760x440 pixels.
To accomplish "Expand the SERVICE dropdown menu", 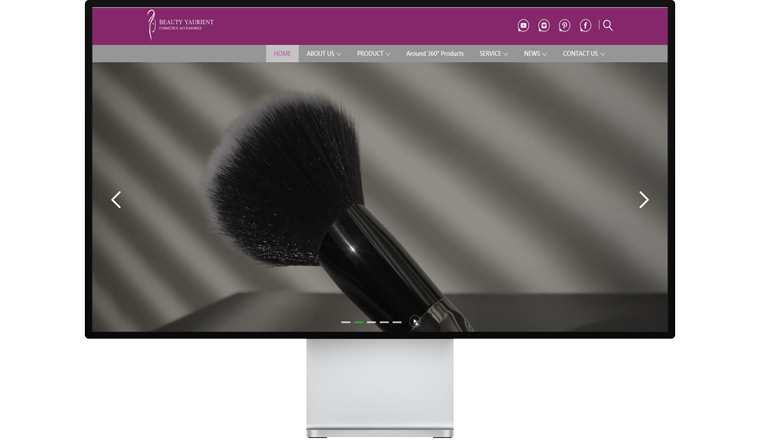I will (x=493, y=54).
